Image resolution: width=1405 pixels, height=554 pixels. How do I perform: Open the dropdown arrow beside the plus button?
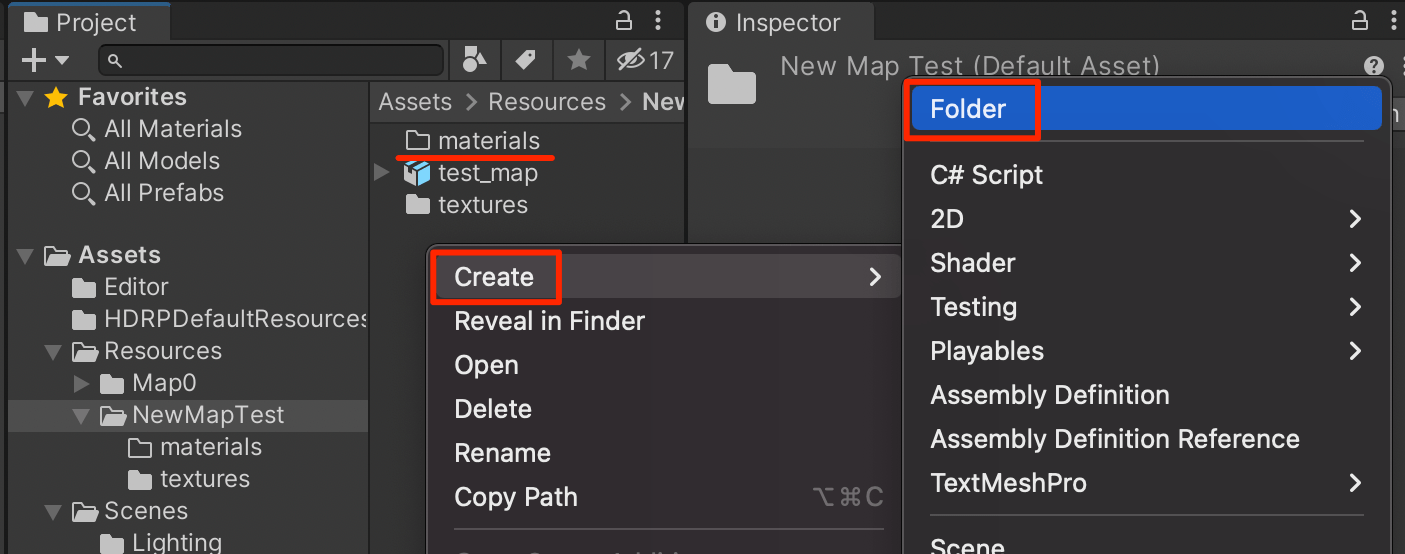coord(61,61)
